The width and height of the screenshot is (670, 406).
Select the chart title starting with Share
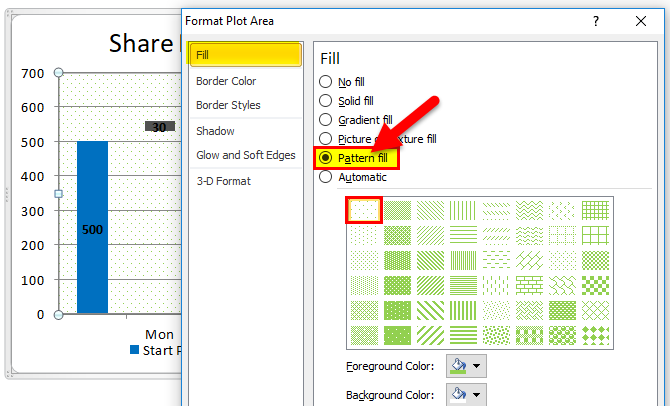coord(145,44)
